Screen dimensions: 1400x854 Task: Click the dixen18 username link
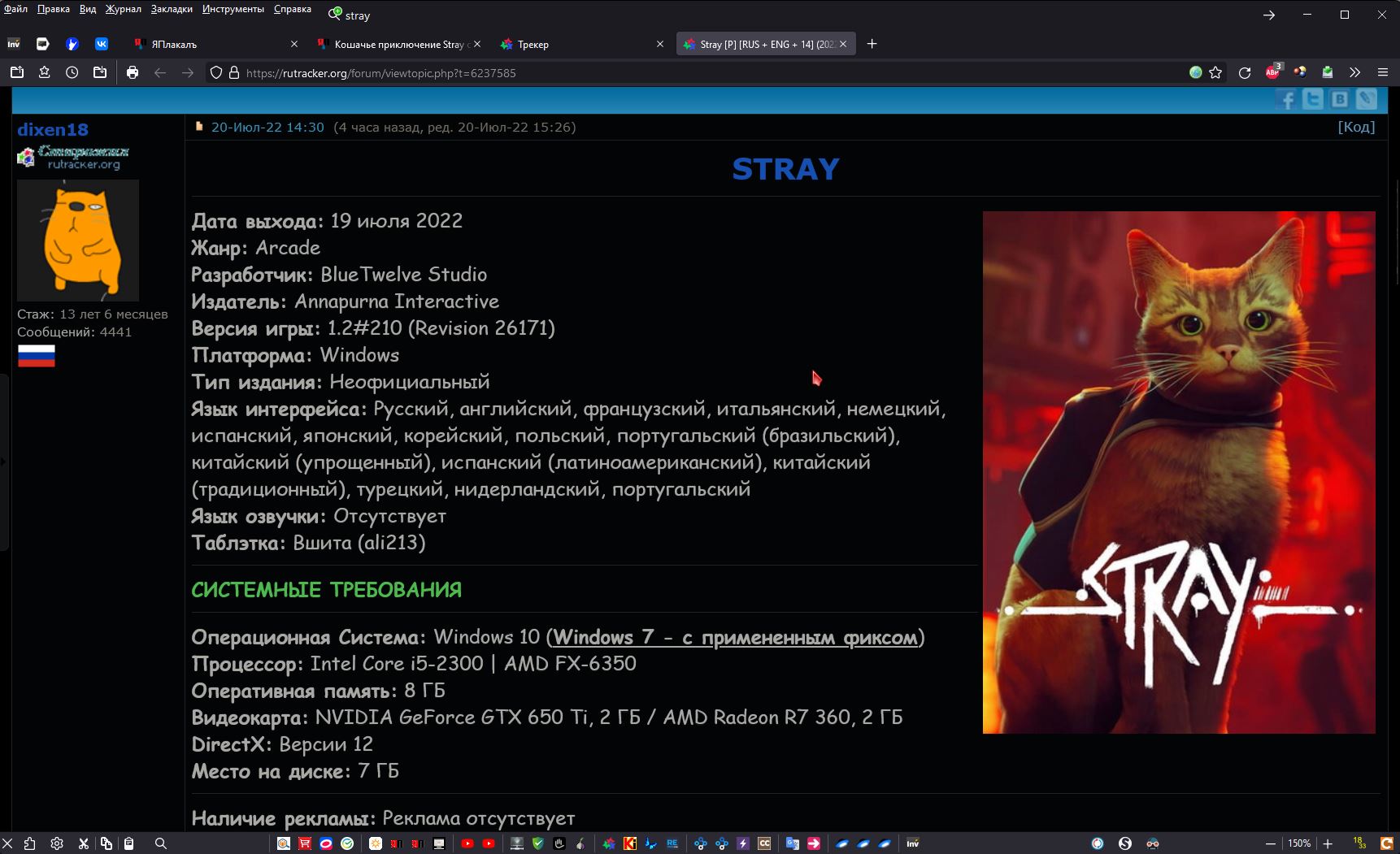tap(53, 129)
